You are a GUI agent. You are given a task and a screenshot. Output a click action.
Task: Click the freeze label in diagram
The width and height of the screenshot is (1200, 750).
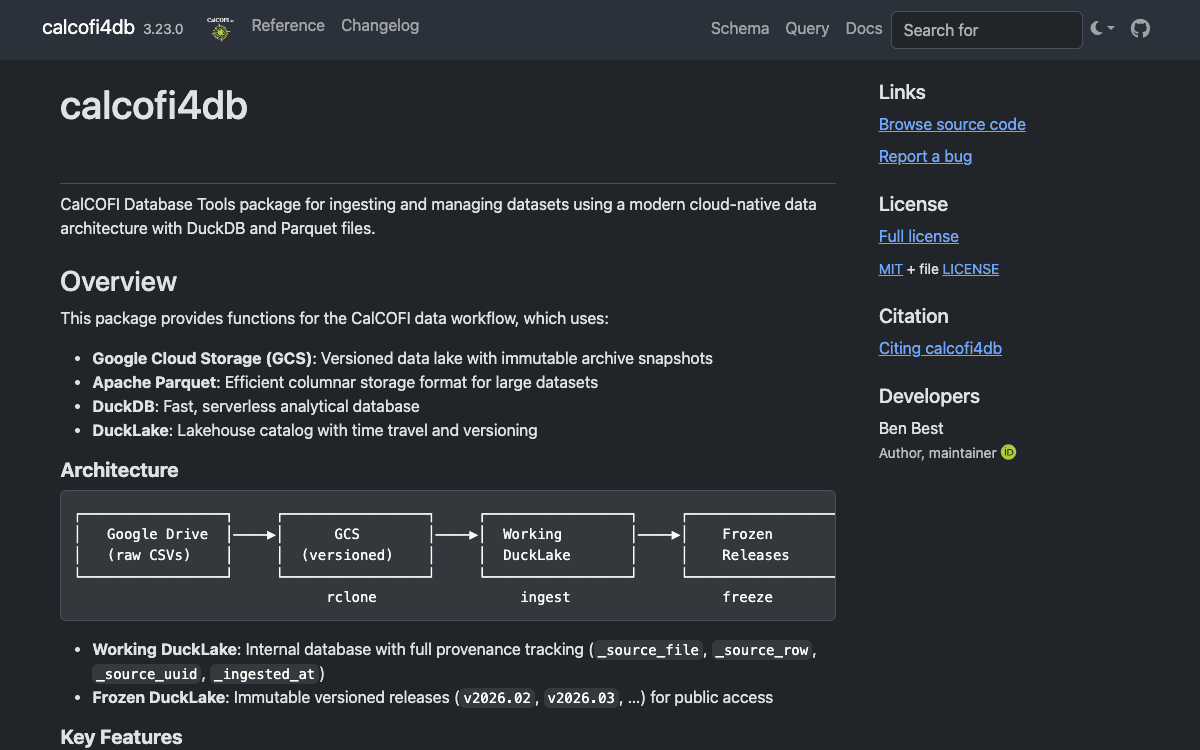(747, 597)
